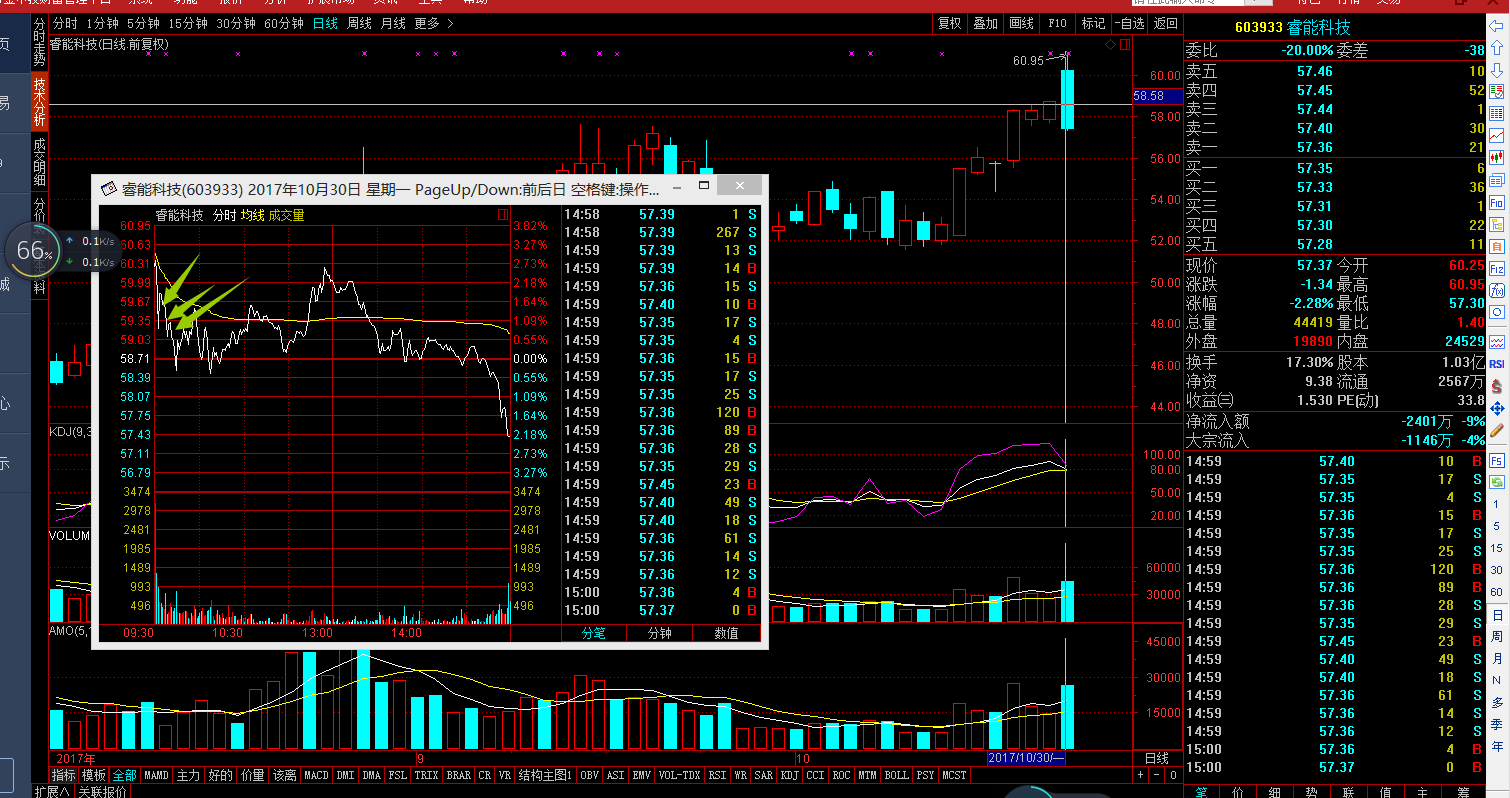Viewport: 1510px width, 798px height.
Task: Click the minus zoom button at bottom right
Action: 1156,775
